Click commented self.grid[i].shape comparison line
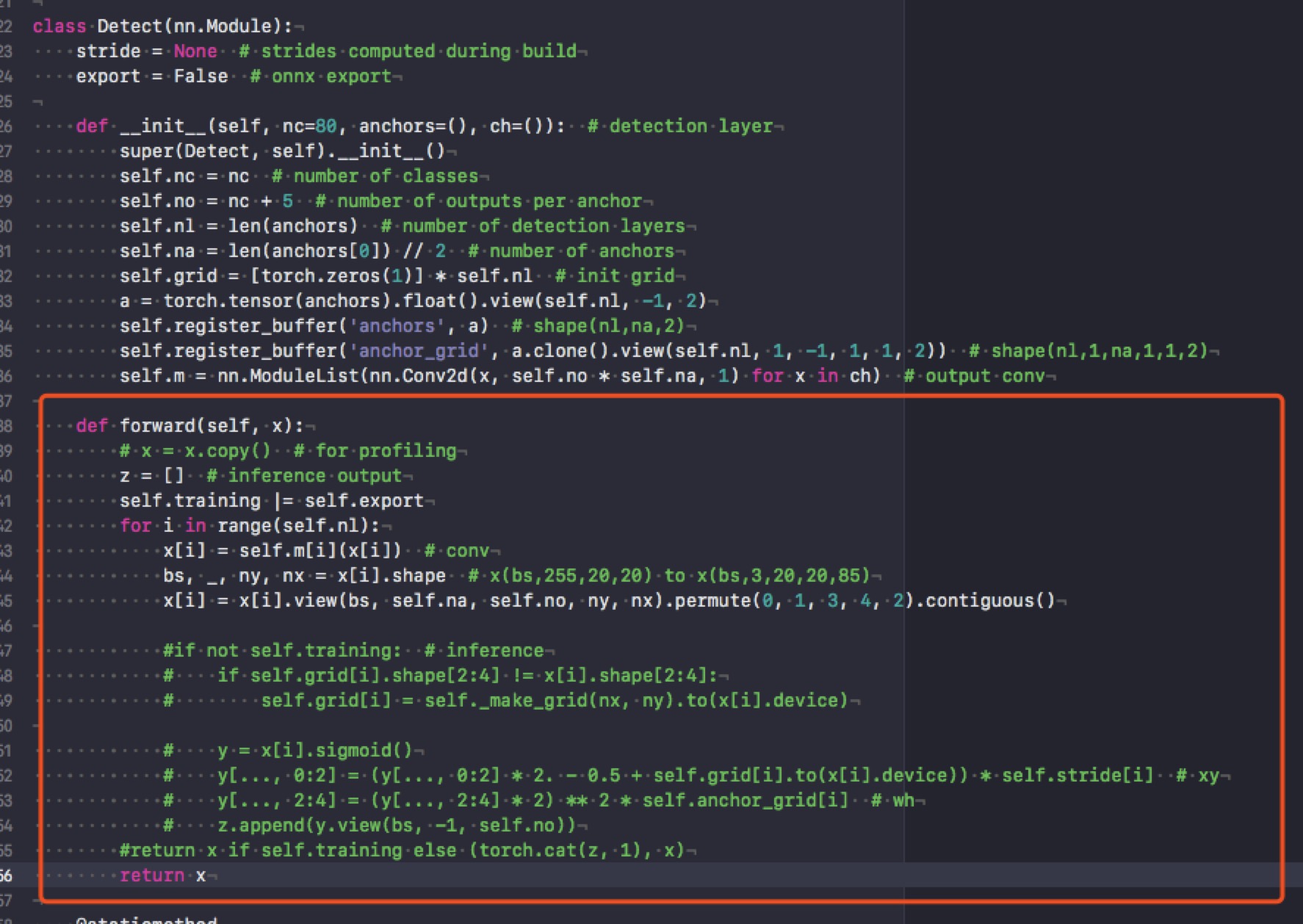This screenshot has height=924, width=1303. click(441, 676)
